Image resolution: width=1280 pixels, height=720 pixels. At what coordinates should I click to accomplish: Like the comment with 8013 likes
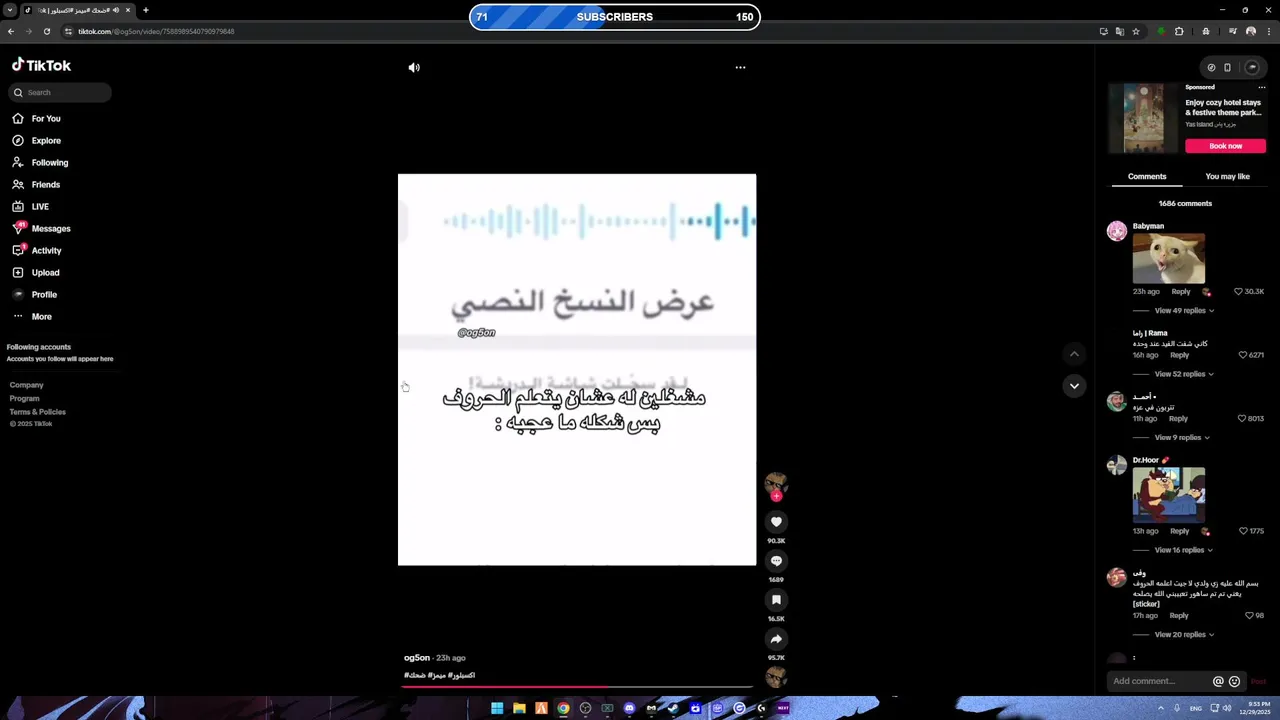coord(1242,419)
